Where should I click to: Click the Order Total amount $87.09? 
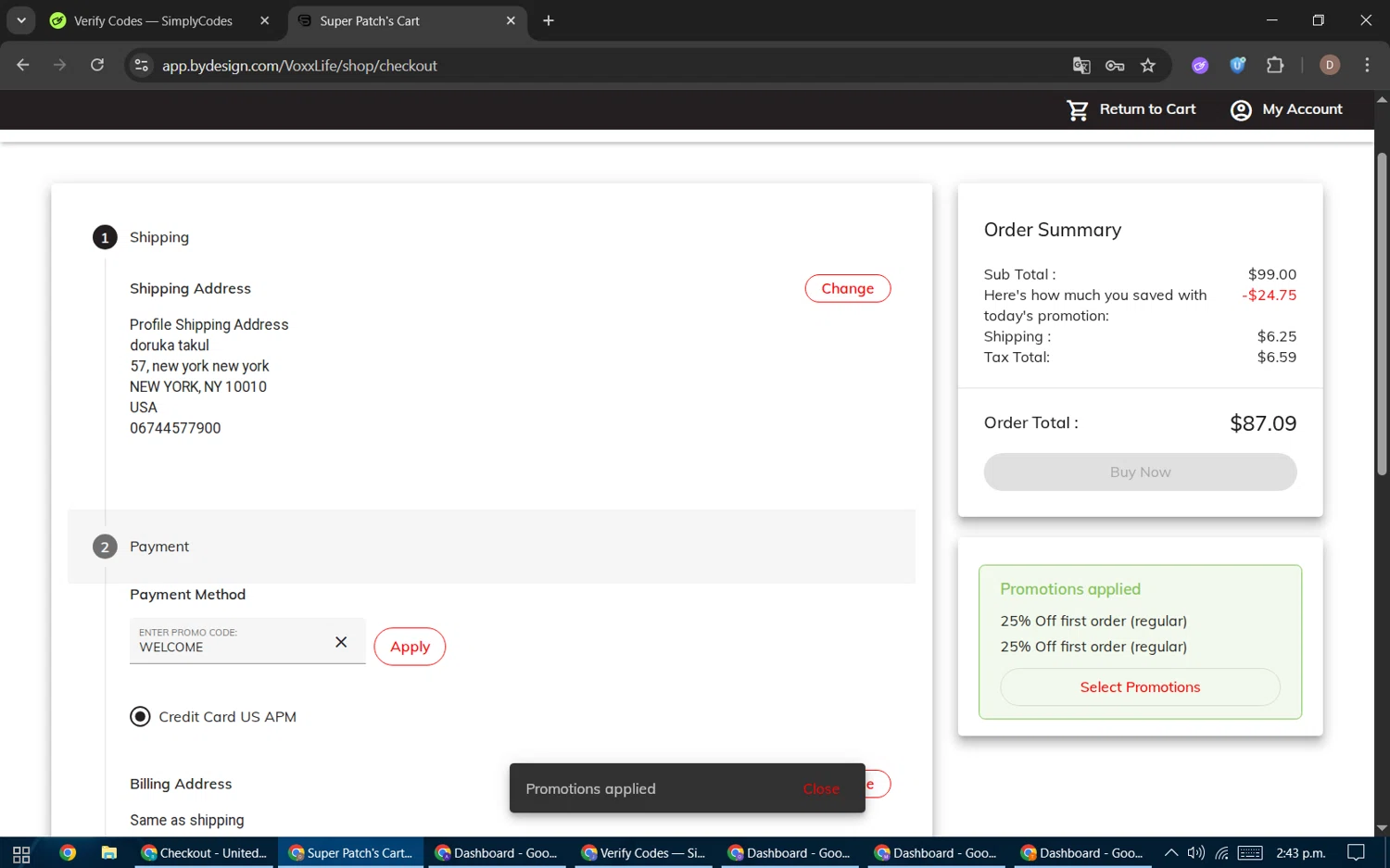[1262, 423]
